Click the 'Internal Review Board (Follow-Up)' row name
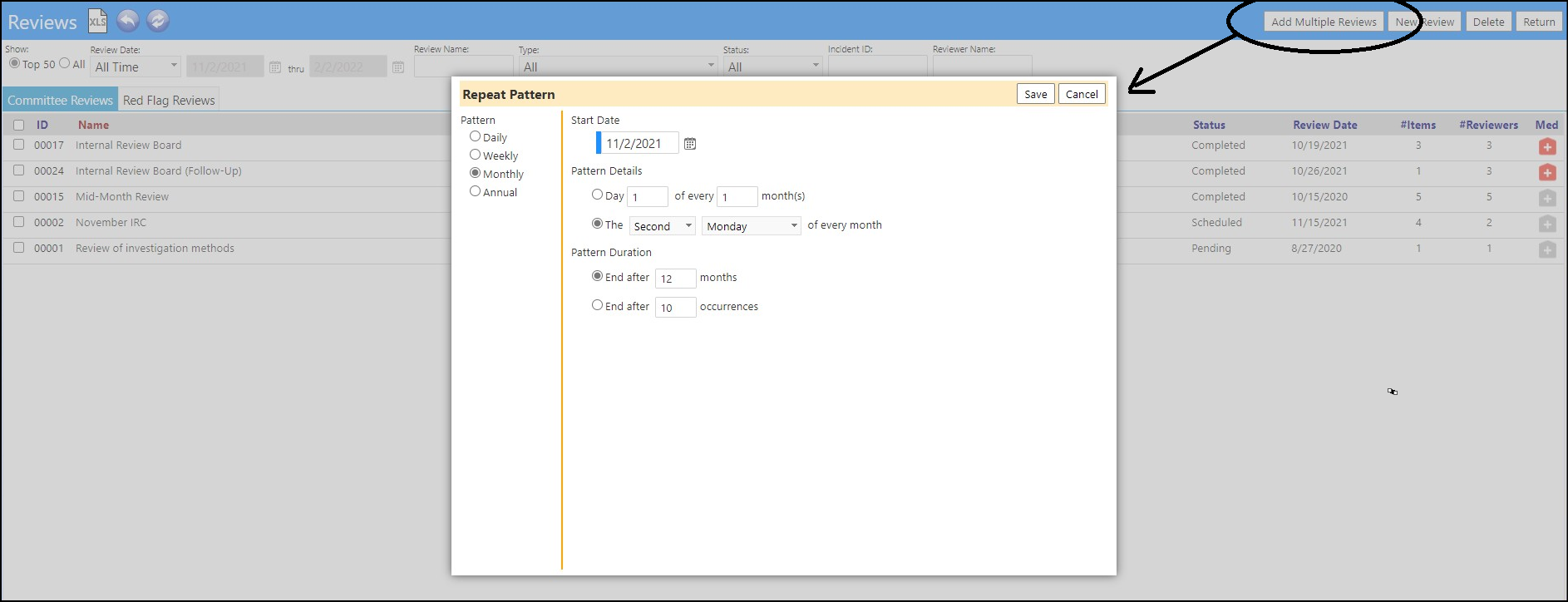This screenshot has width=1568, height=602. click(x=159, y=170)
